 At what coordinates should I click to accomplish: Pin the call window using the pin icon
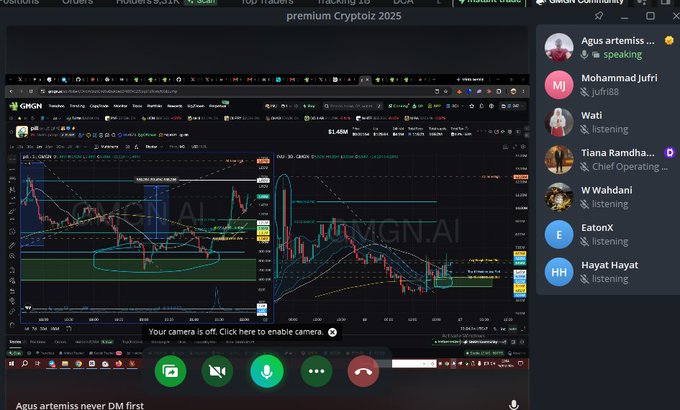tap(599, 16)
